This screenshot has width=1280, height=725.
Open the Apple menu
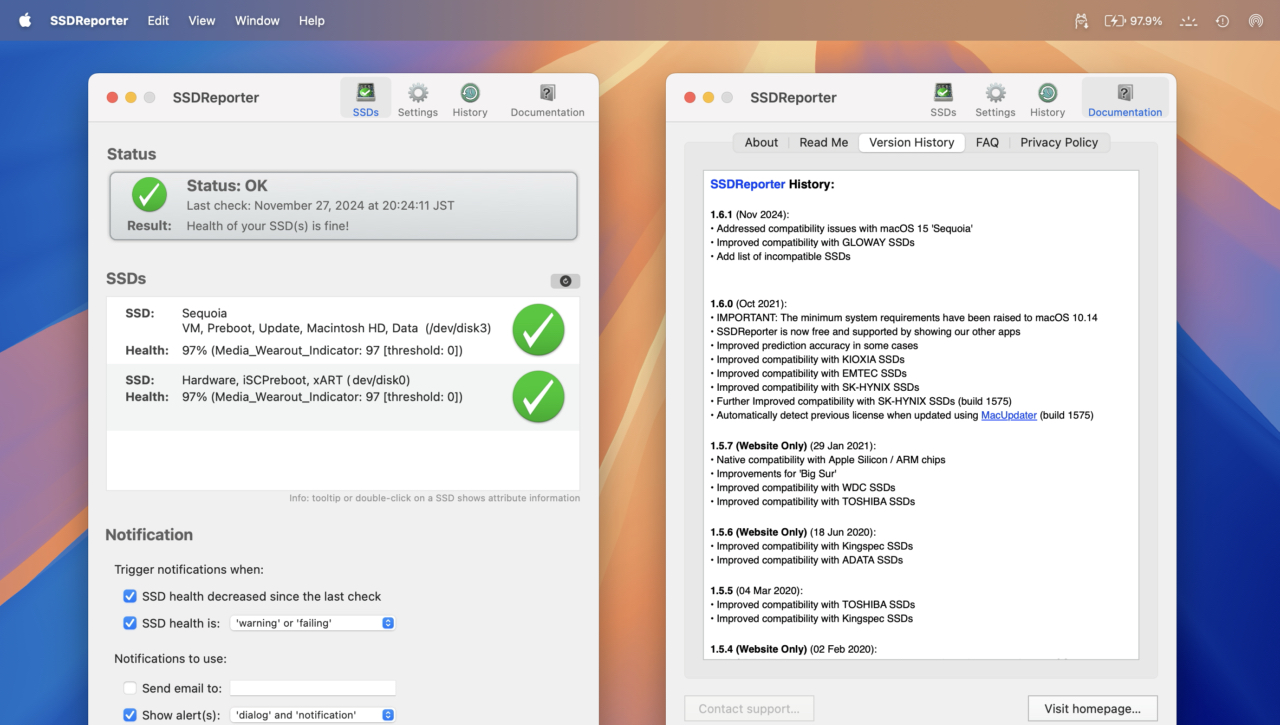(x=25, y=20)
